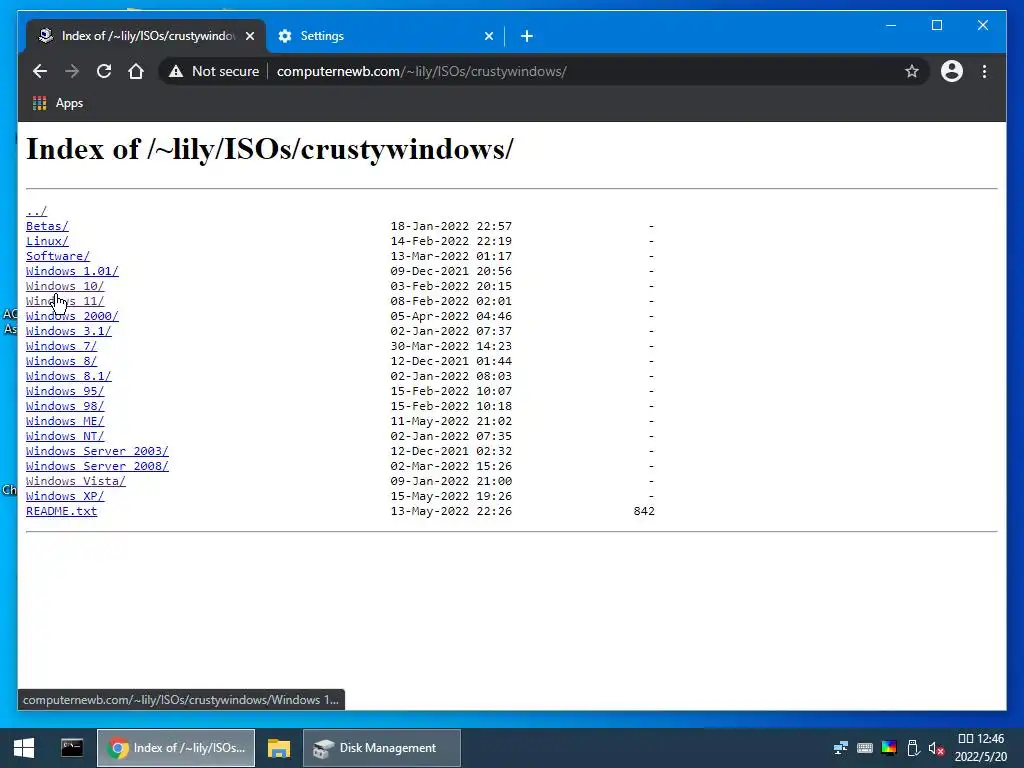Viewport: 1024px width, 768px height.
Task: Go back using Chrome's back arrow
Action: tap(40, 71)
